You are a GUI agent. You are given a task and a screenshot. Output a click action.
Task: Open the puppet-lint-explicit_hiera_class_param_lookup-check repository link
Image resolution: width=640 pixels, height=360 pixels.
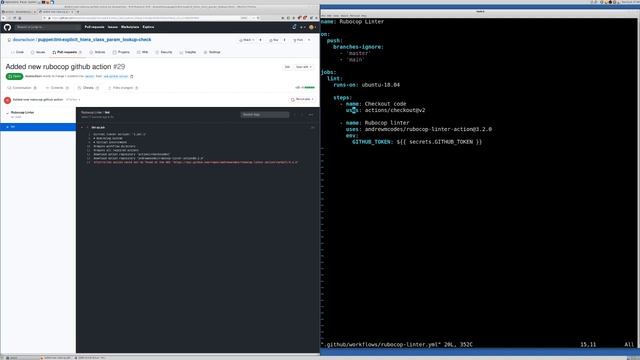pos(94,40)
